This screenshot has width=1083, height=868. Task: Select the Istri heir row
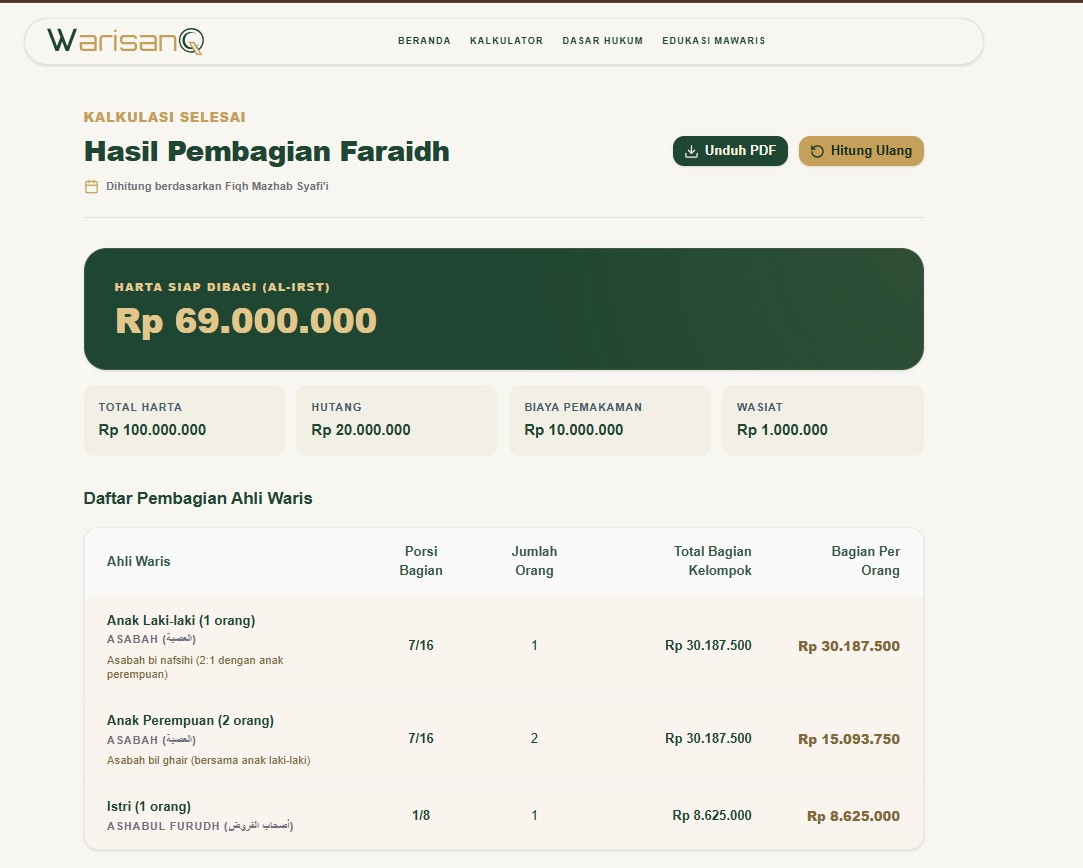[504, 816]
